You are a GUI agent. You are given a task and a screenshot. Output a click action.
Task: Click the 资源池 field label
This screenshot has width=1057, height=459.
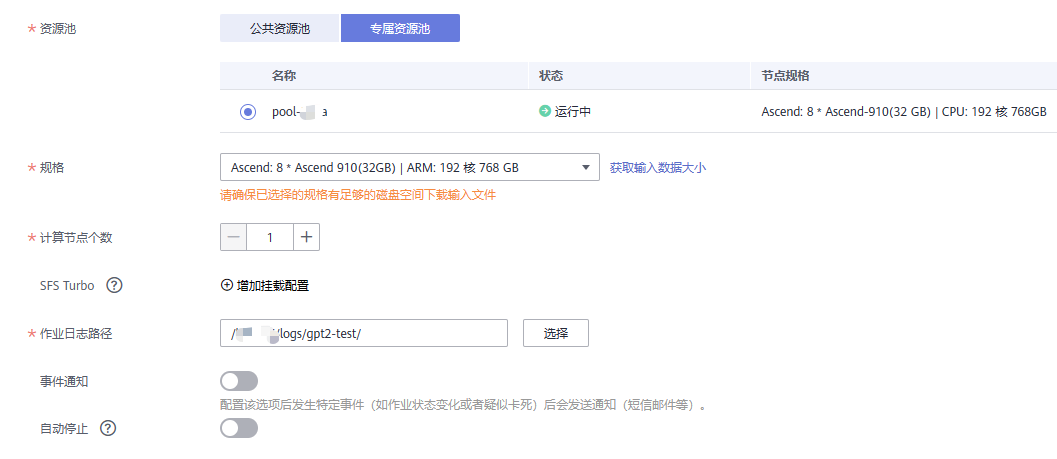coord(58,28)
